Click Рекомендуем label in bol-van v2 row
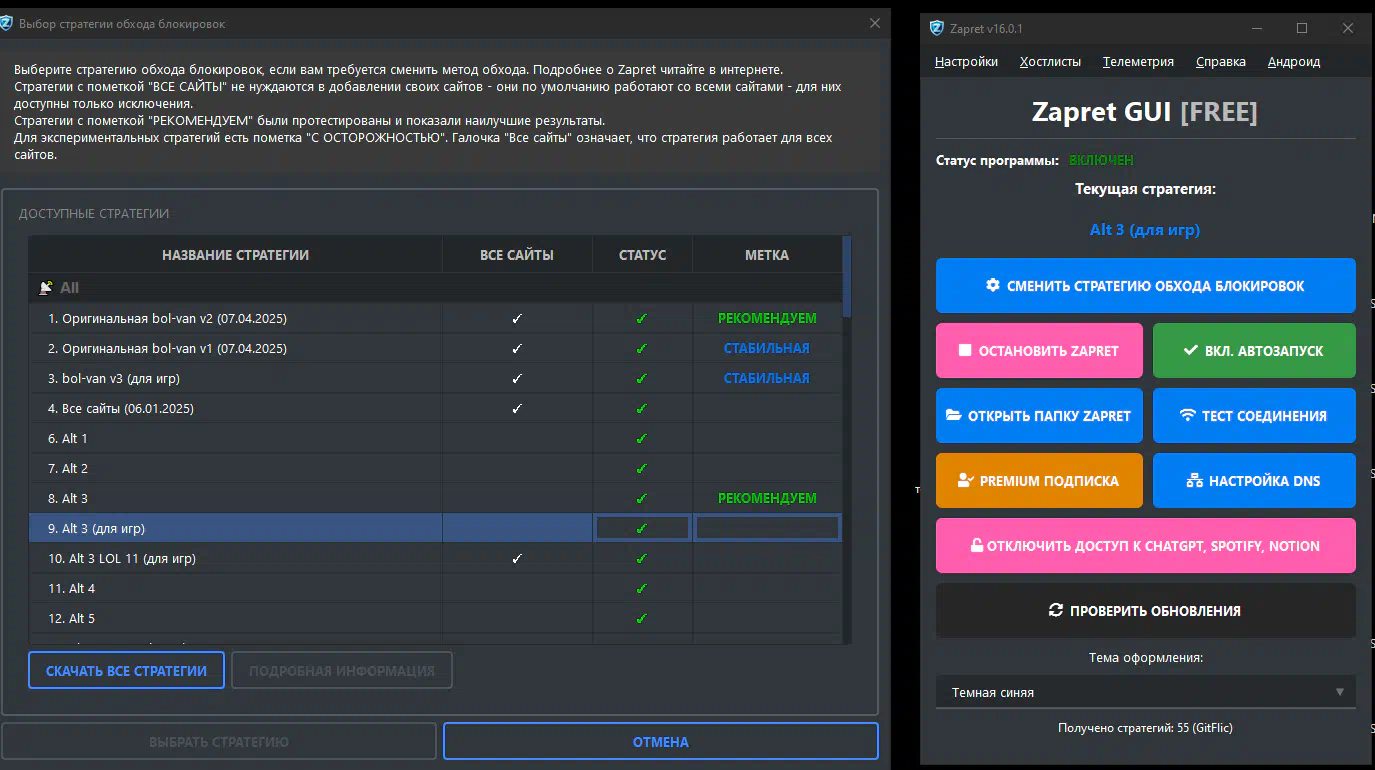1375x770 pixels. pyautogui.click(x=767, y=318)
